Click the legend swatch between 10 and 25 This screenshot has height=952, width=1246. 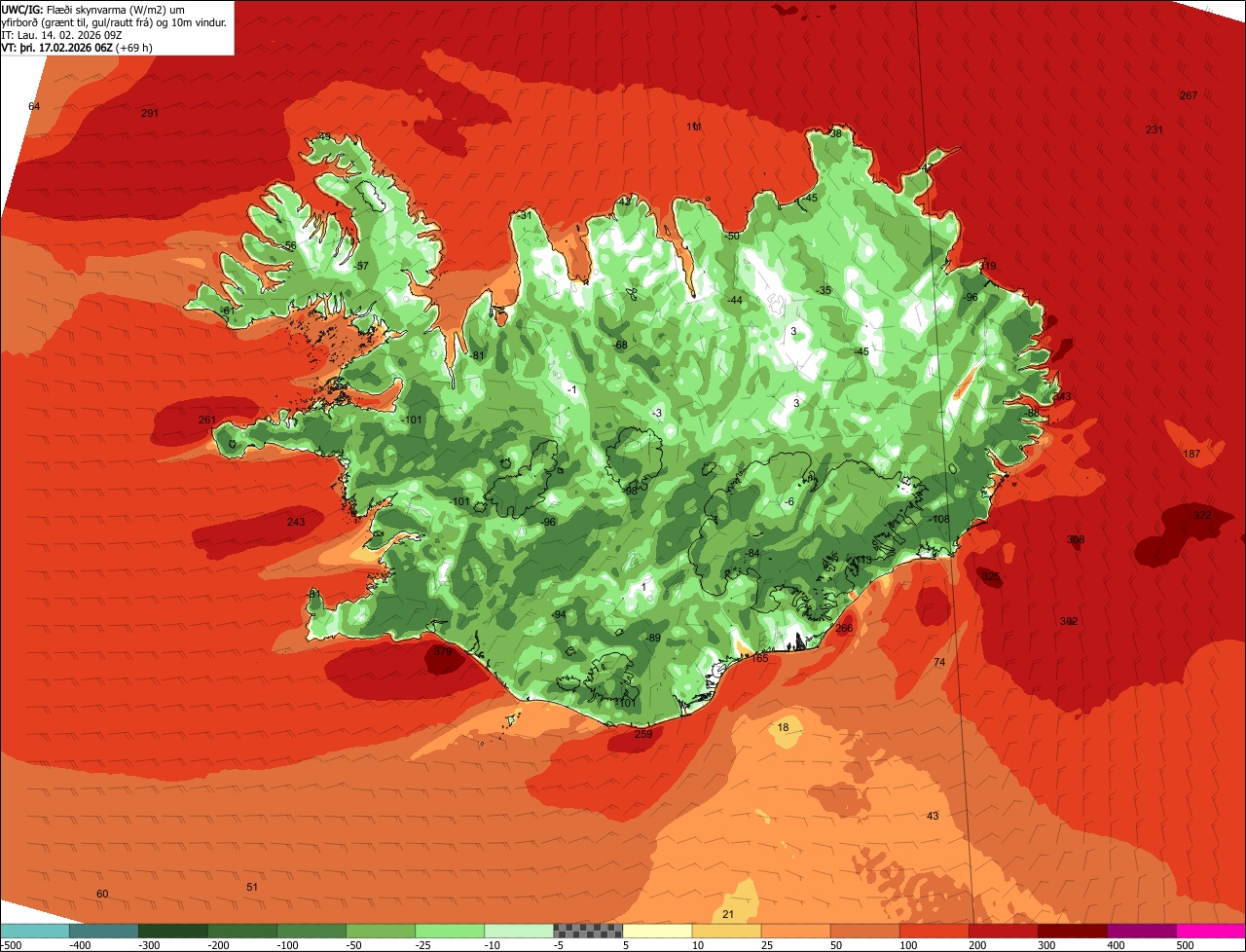[x=726, y=931]
